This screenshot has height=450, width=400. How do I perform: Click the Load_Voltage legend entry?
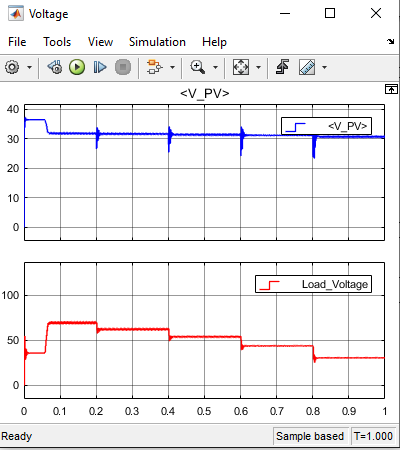[313, 284]
